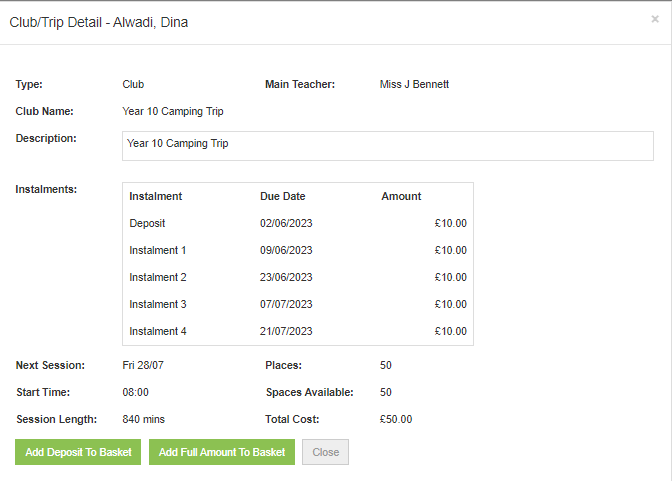
Task: Select the Instalment 2 row
Action: coord(298,277)
